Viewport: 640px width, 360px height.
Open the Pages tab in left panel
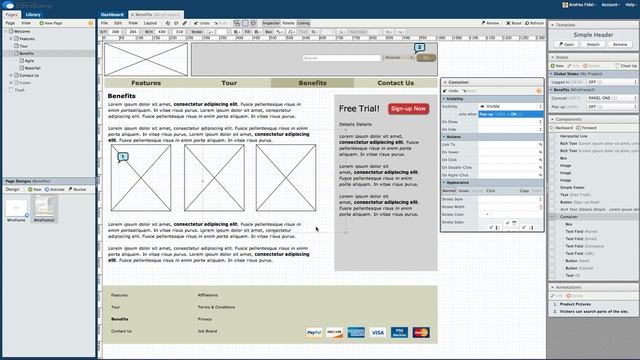[x=11, y=15]
